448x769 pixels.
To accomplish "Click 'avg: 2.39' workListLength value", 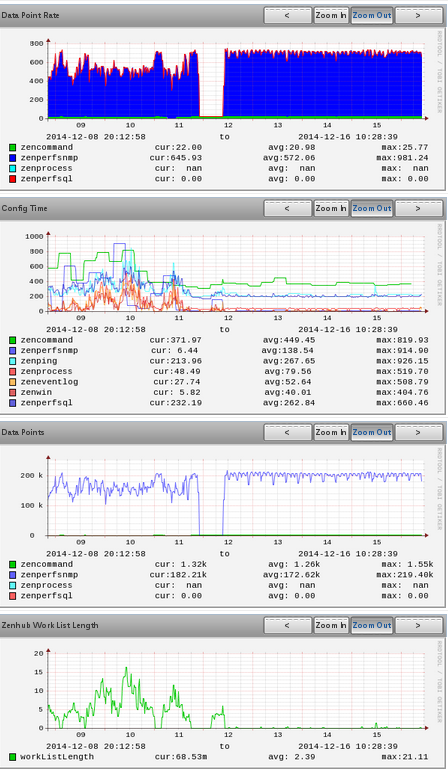I will click(x=291, y=757).
